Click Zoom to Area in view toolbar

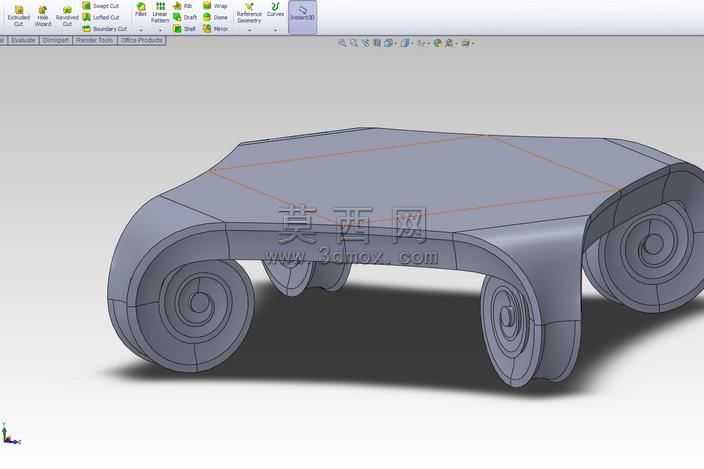click(354, 43)
